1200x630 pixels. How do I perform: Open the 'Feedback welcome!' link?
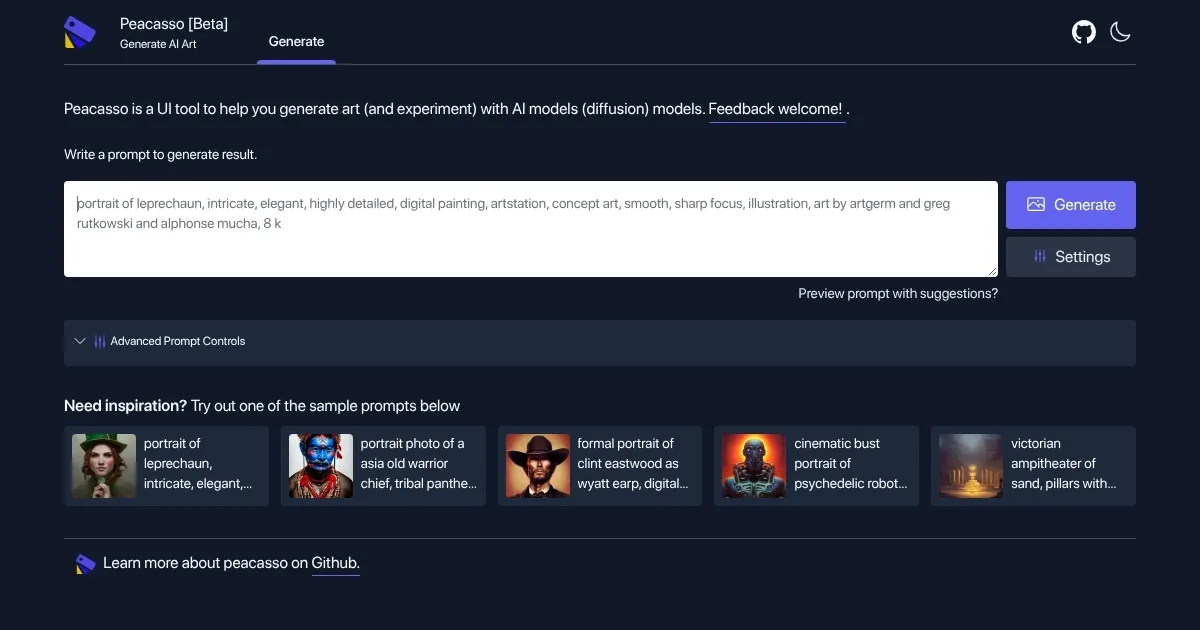[777, 109]
